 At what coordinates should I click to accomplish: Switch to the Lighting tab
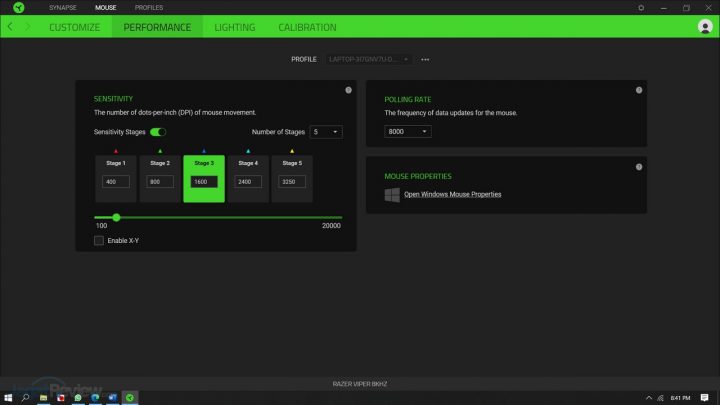(x=234, y=27)
